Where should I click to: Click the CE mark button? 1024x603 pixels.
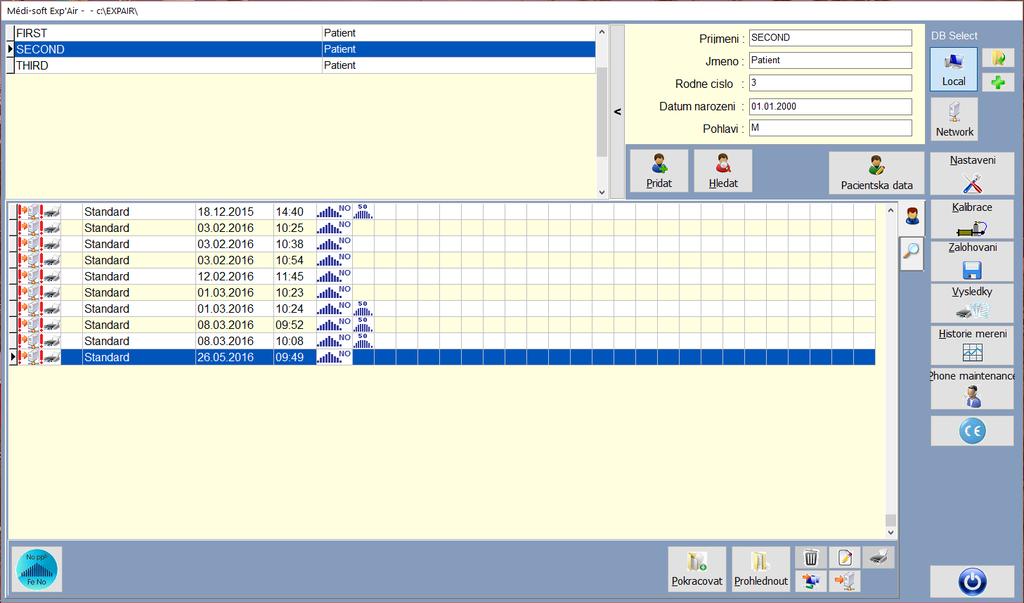coord(972,431)
